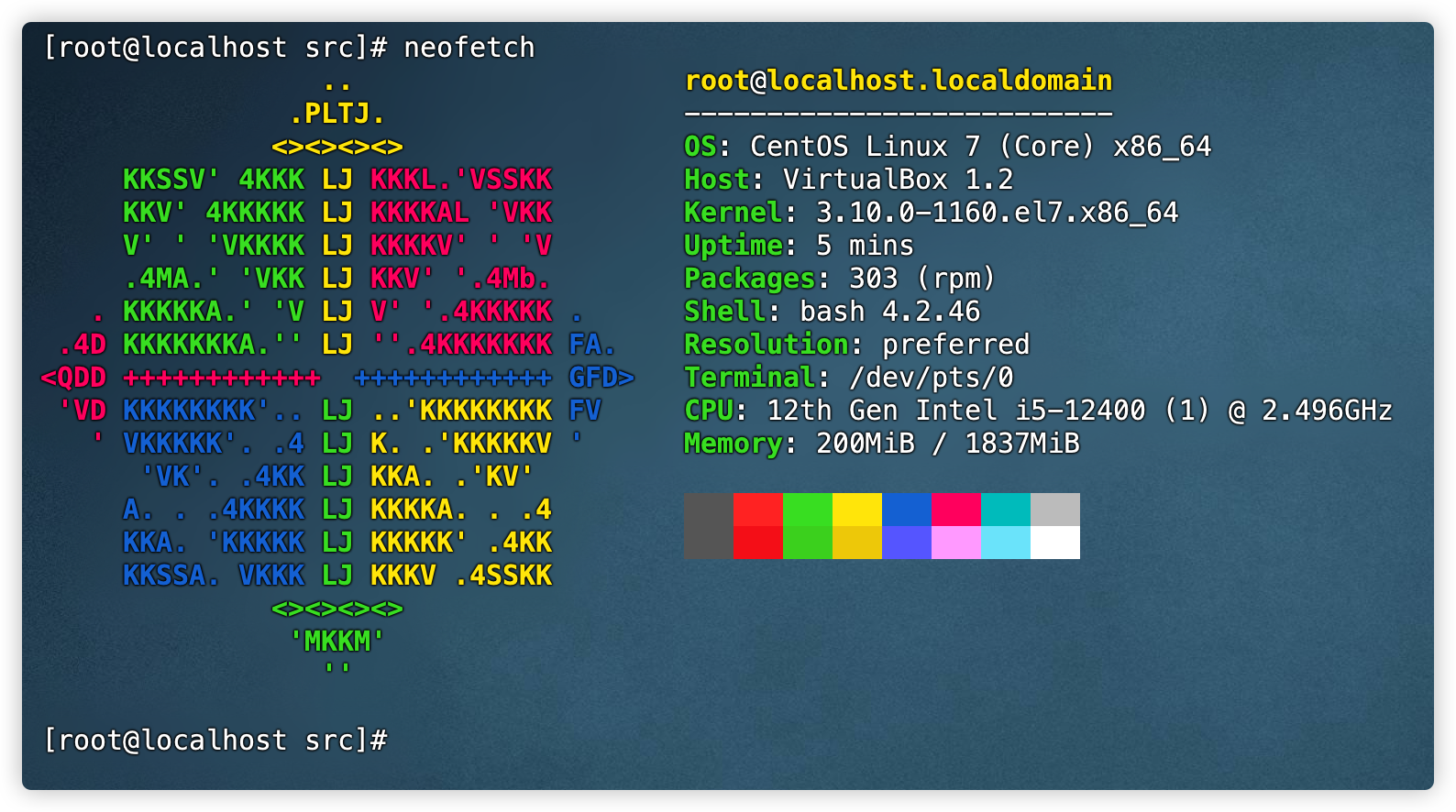Place cursor at the empty bottom shell prompt
This screenshot has height=812, width=1456.
[x=403, y=741]
